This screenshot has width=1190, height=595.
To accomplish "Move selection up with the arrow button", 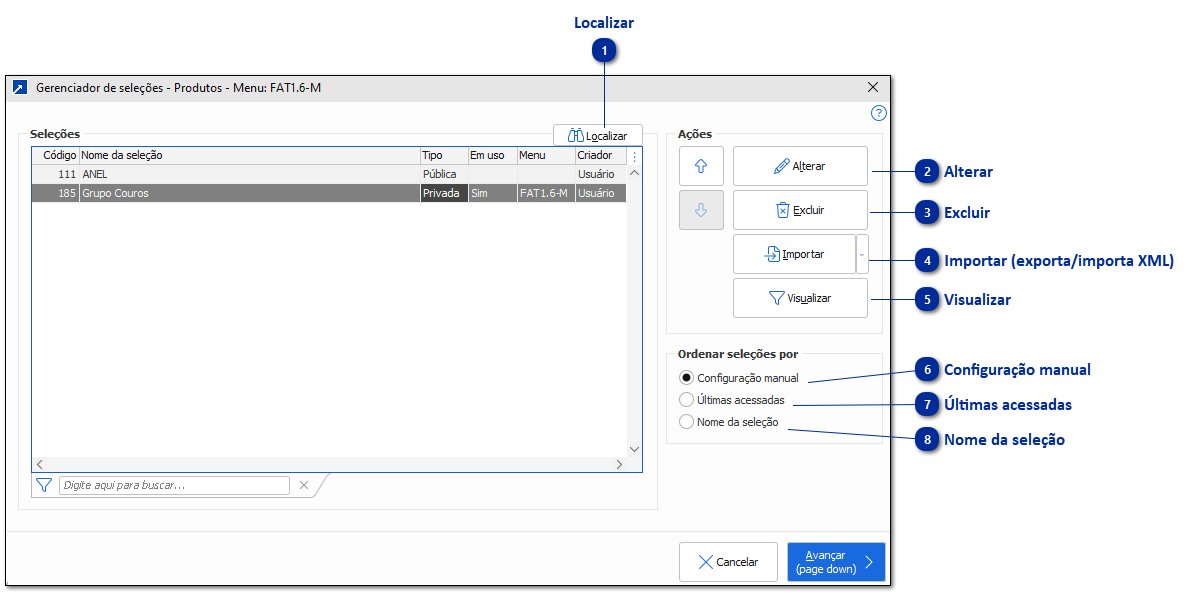I will pos(701,166).
